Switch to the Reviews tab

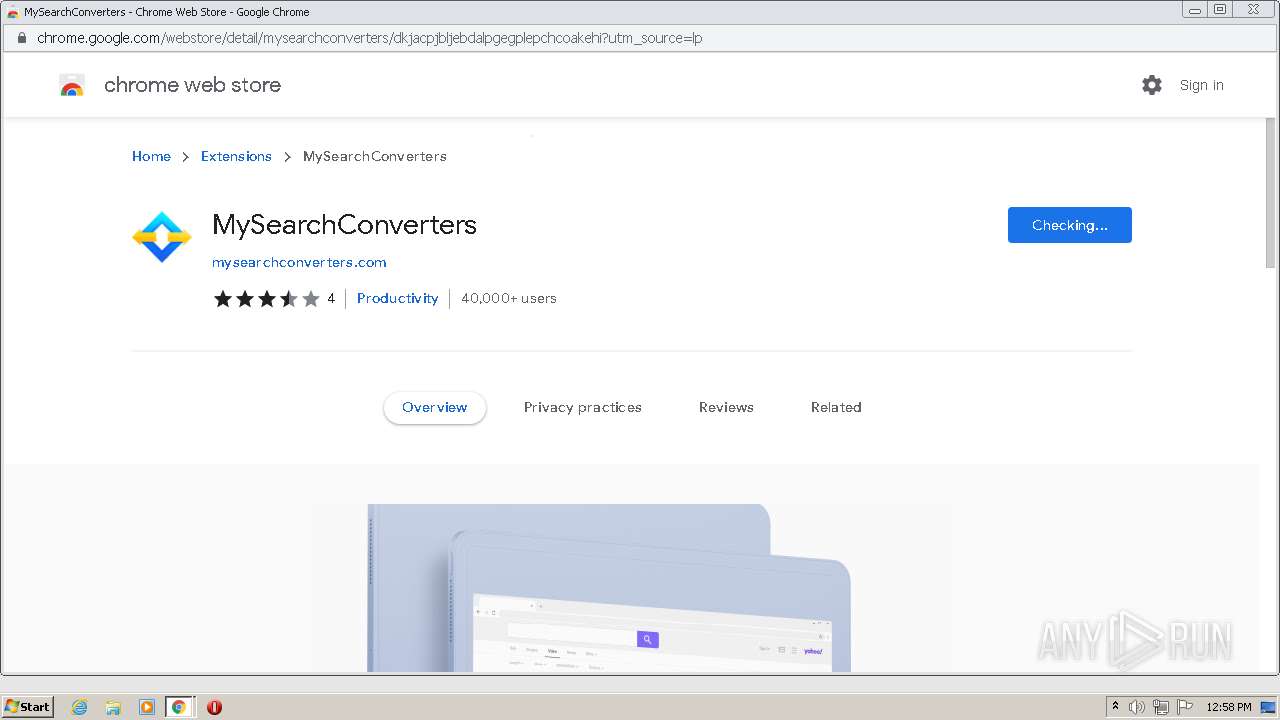(726, 407)
